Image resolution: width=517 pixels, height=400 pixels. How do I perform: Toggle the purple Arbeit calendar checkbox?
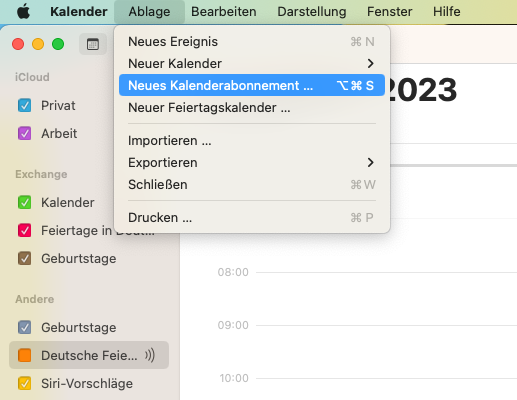pos(25,134)
